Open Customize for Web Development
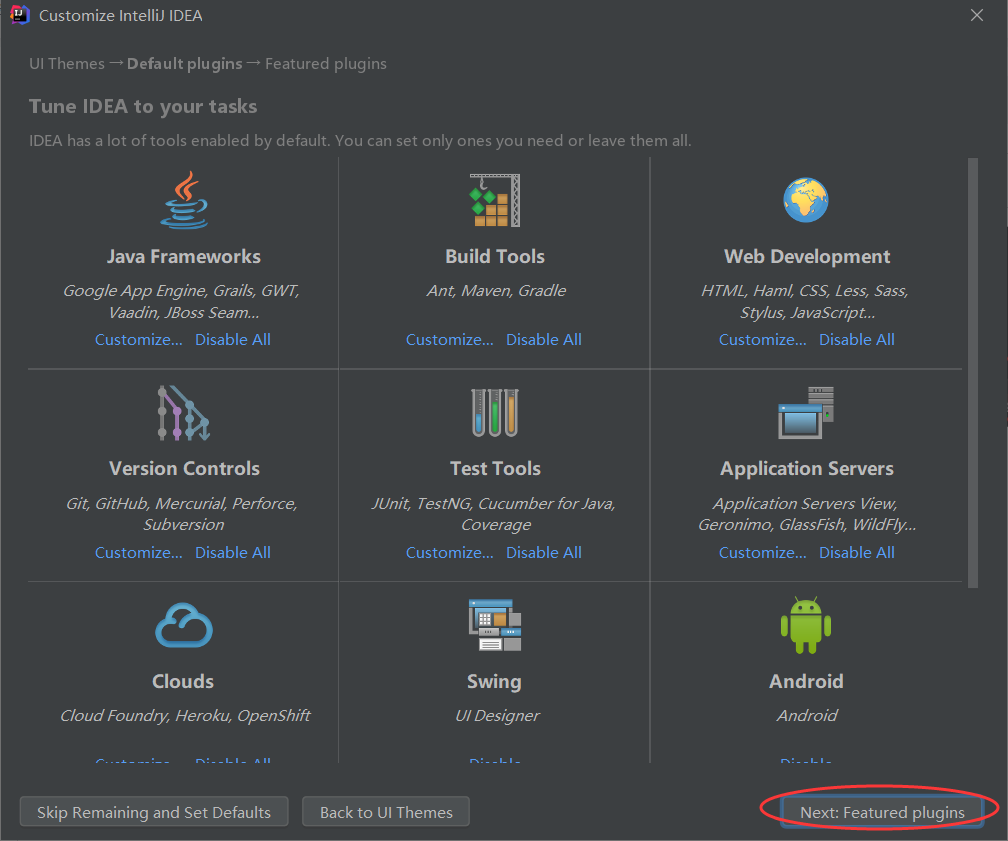Screen dimensions: 1008x841 pyautogui.click(x=762, y=339)
